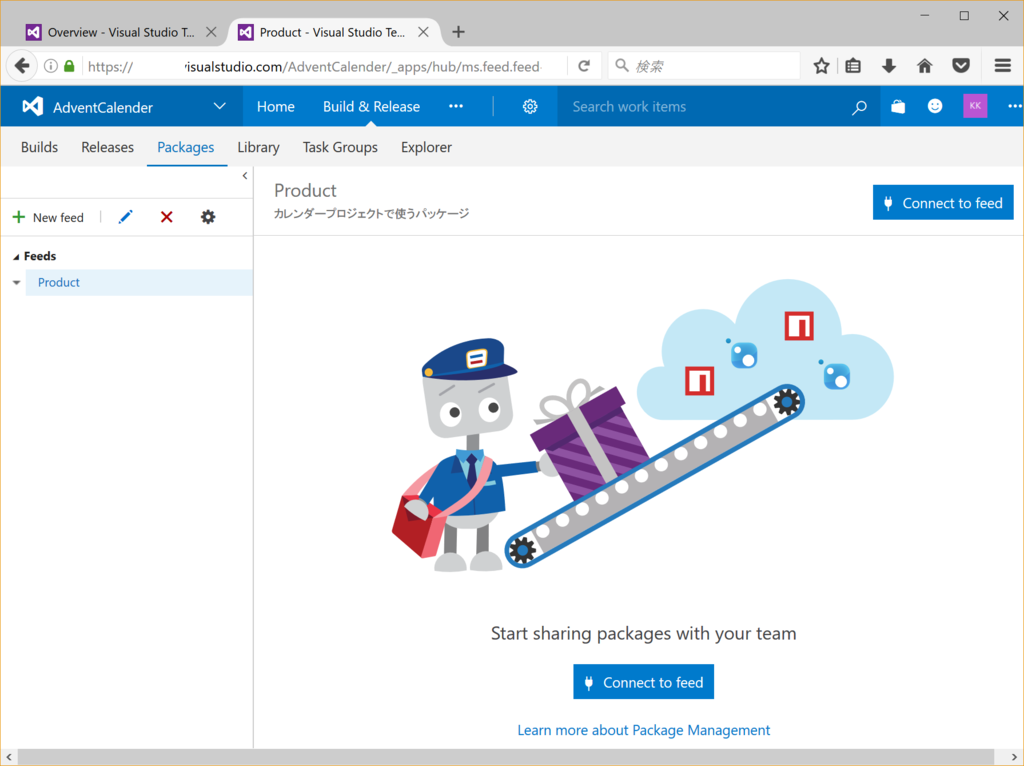The image size is (1024, 766).
Task: Open feed settings gear icon in left pane
Action: pos(208,217)
